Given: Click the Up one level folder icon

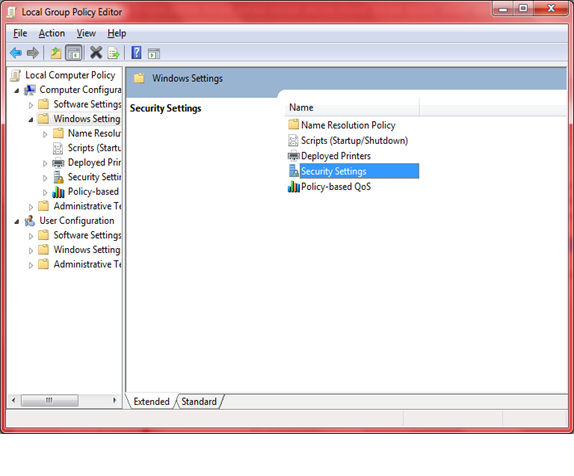Looking at the screenshot, I should coord(56,53).
